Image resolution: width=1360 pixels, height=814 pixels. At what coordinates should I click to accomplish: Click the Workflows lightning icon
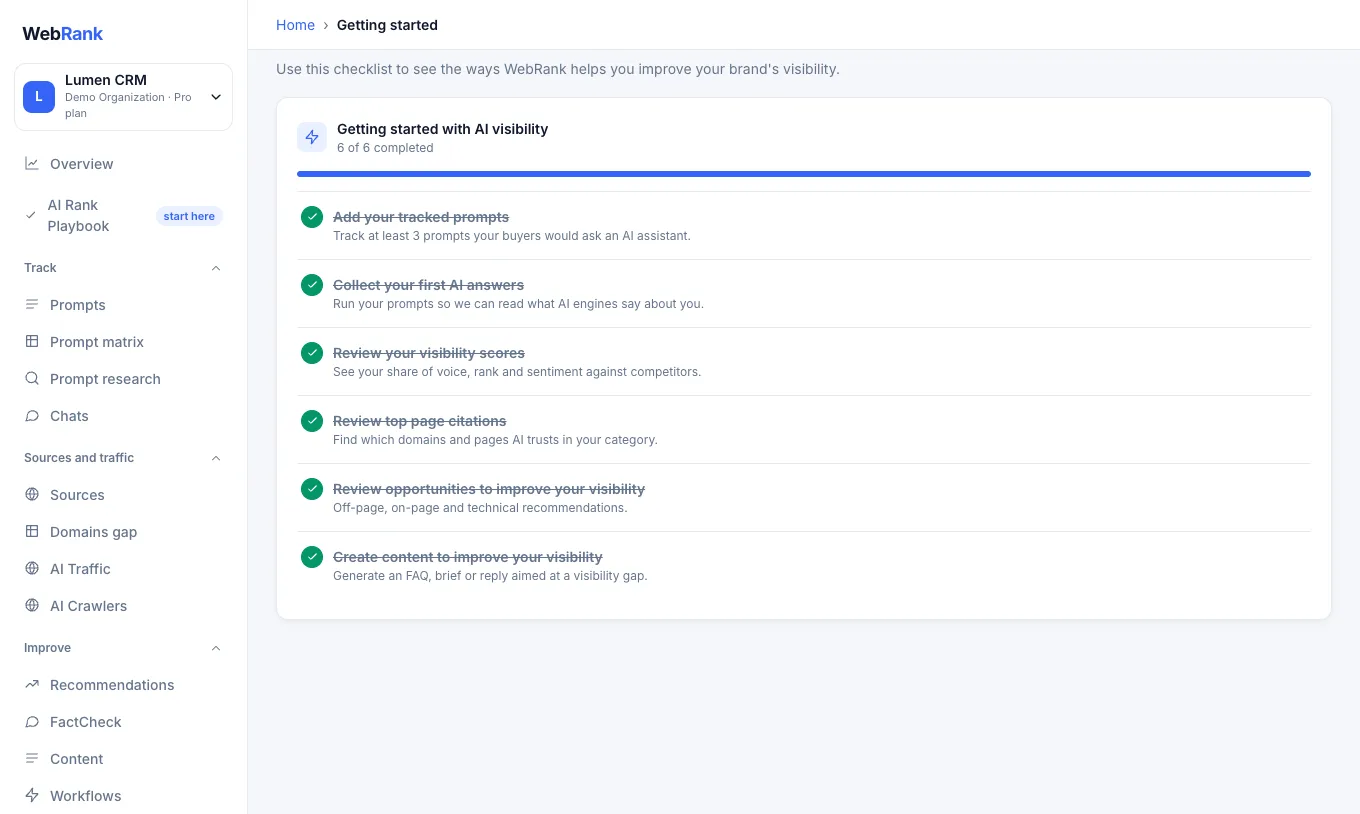point(32,796)
